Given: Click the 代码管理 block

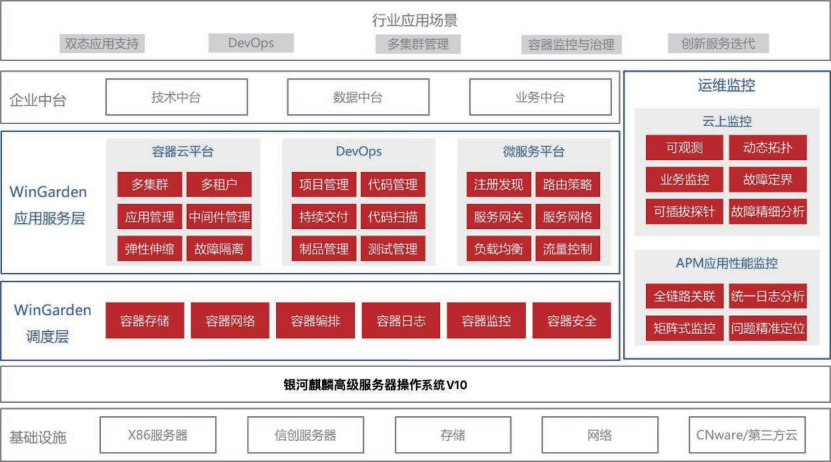Looking at the screenshot, I should point(393,184).
